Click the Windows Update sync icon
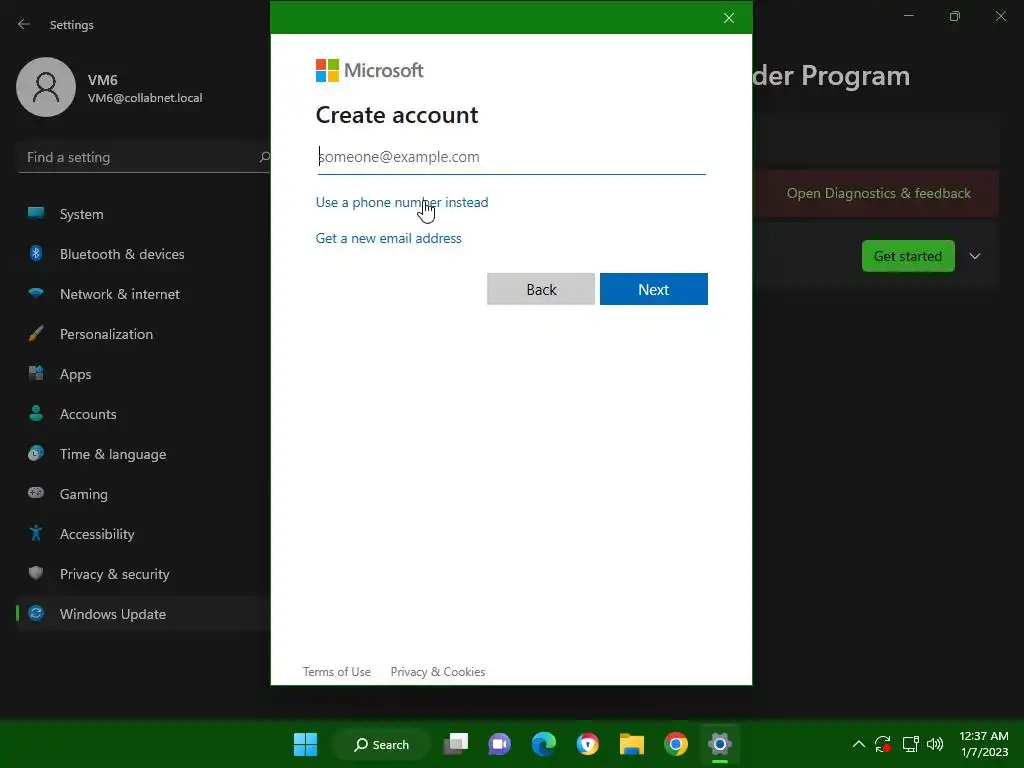The image size is (1024, 768). click(x=36, y=613)
